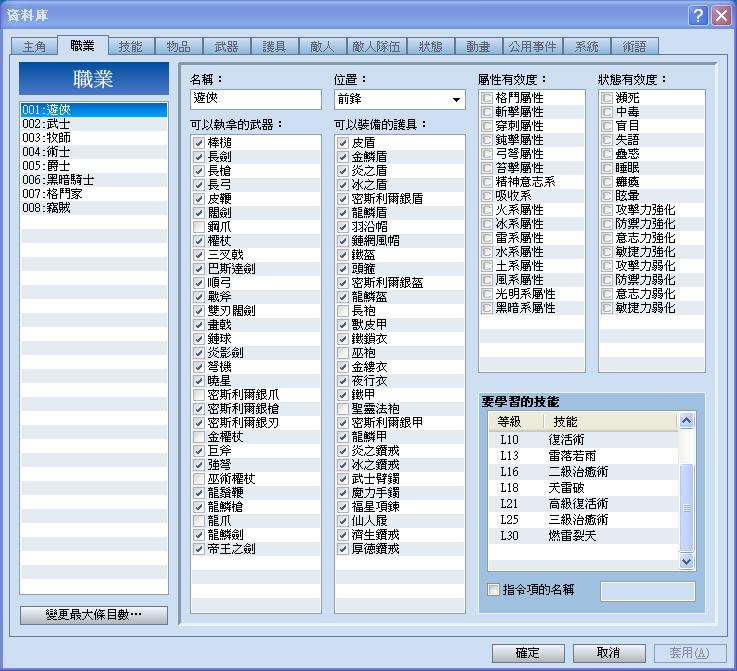Toggle the 黑暗系屬性 element efficiency box
This screenshot has width=737, height=671.
tap(487, 308)
